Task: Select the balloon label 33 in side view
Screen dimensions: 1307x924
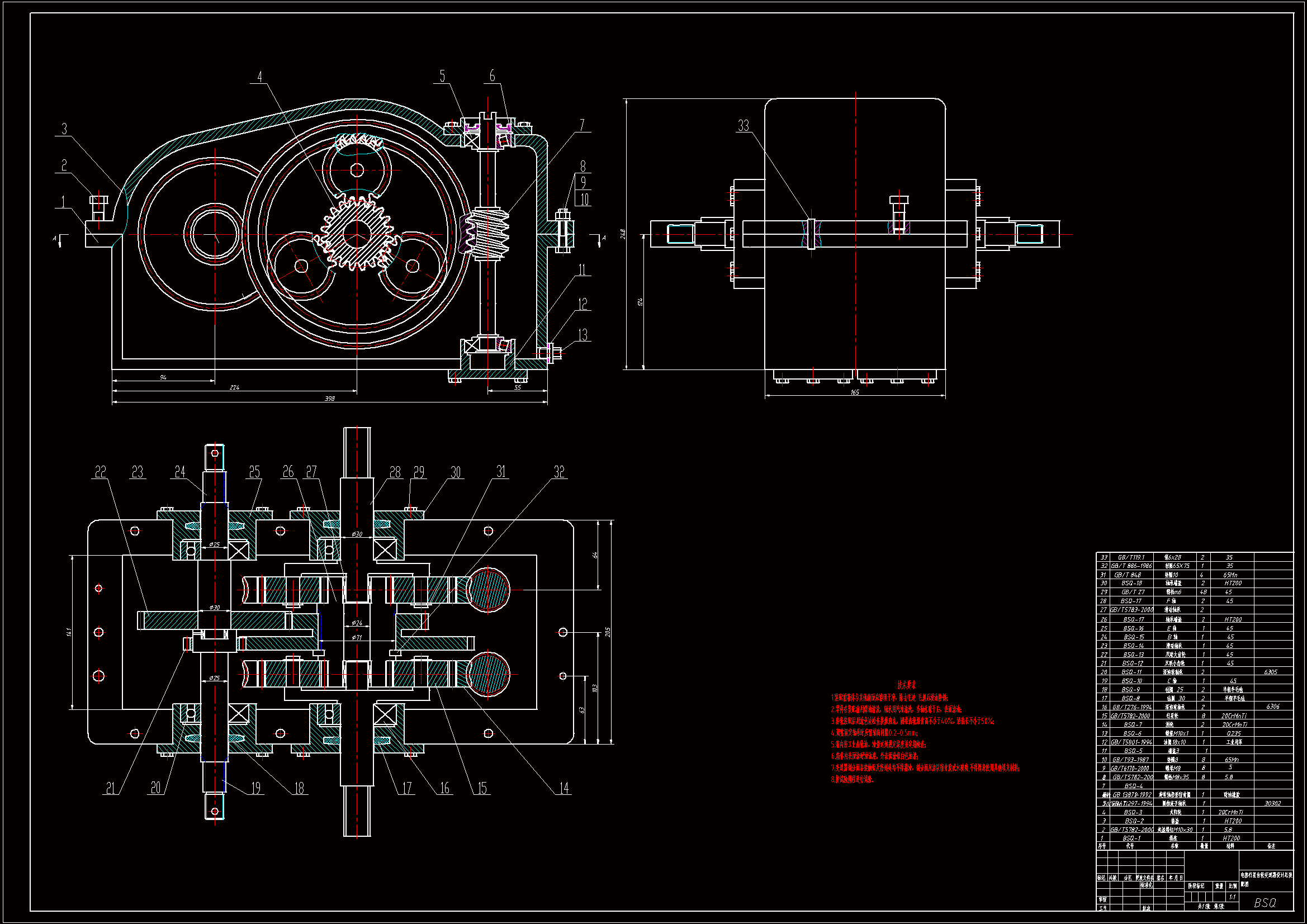Action: 743,126
